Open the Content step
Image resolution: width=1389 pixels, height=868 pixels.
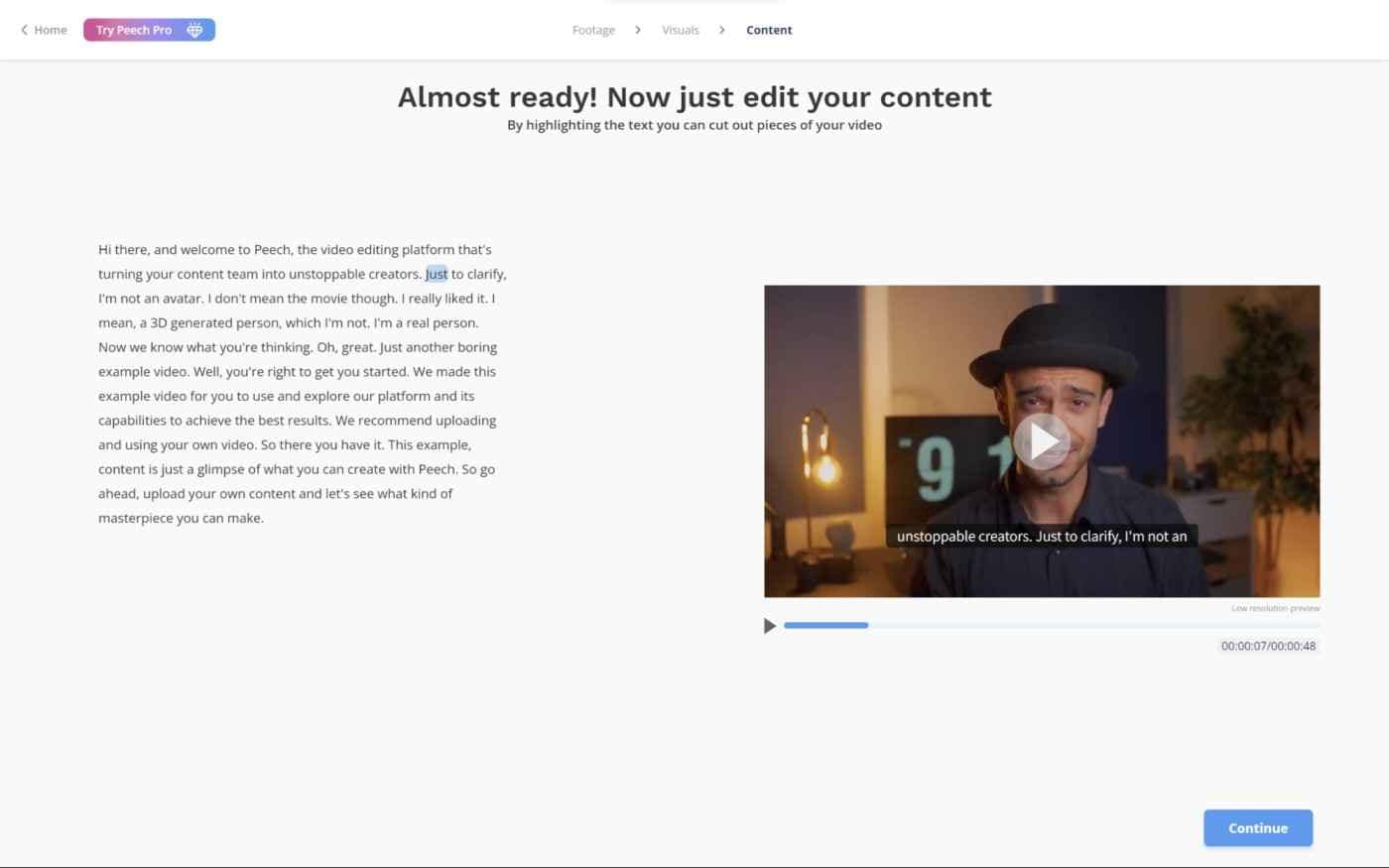click(769, 30)
